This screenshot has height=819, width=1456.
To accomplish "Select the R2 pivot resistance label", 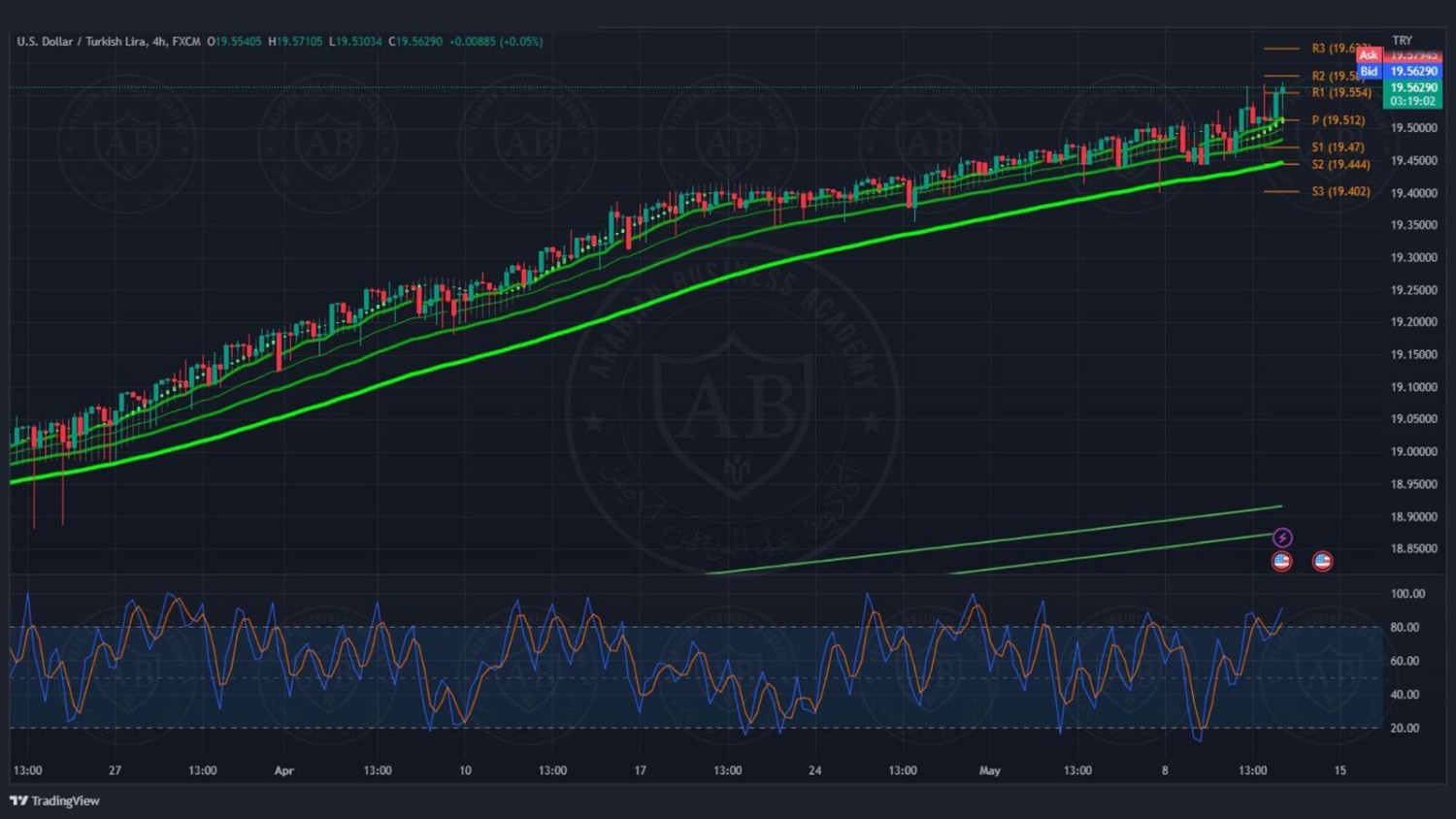I will click(x=1340, y=76).
